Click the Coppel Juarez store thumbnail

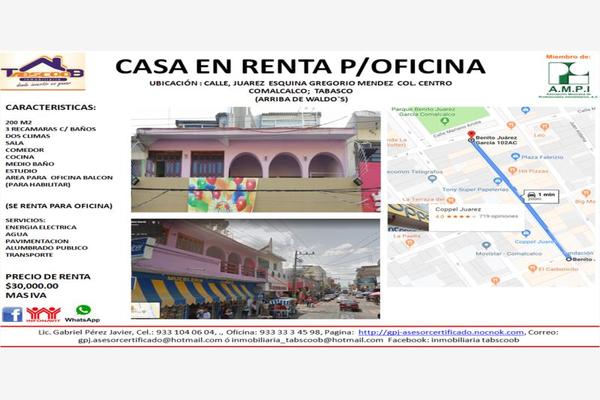click(x=407, y=216)
